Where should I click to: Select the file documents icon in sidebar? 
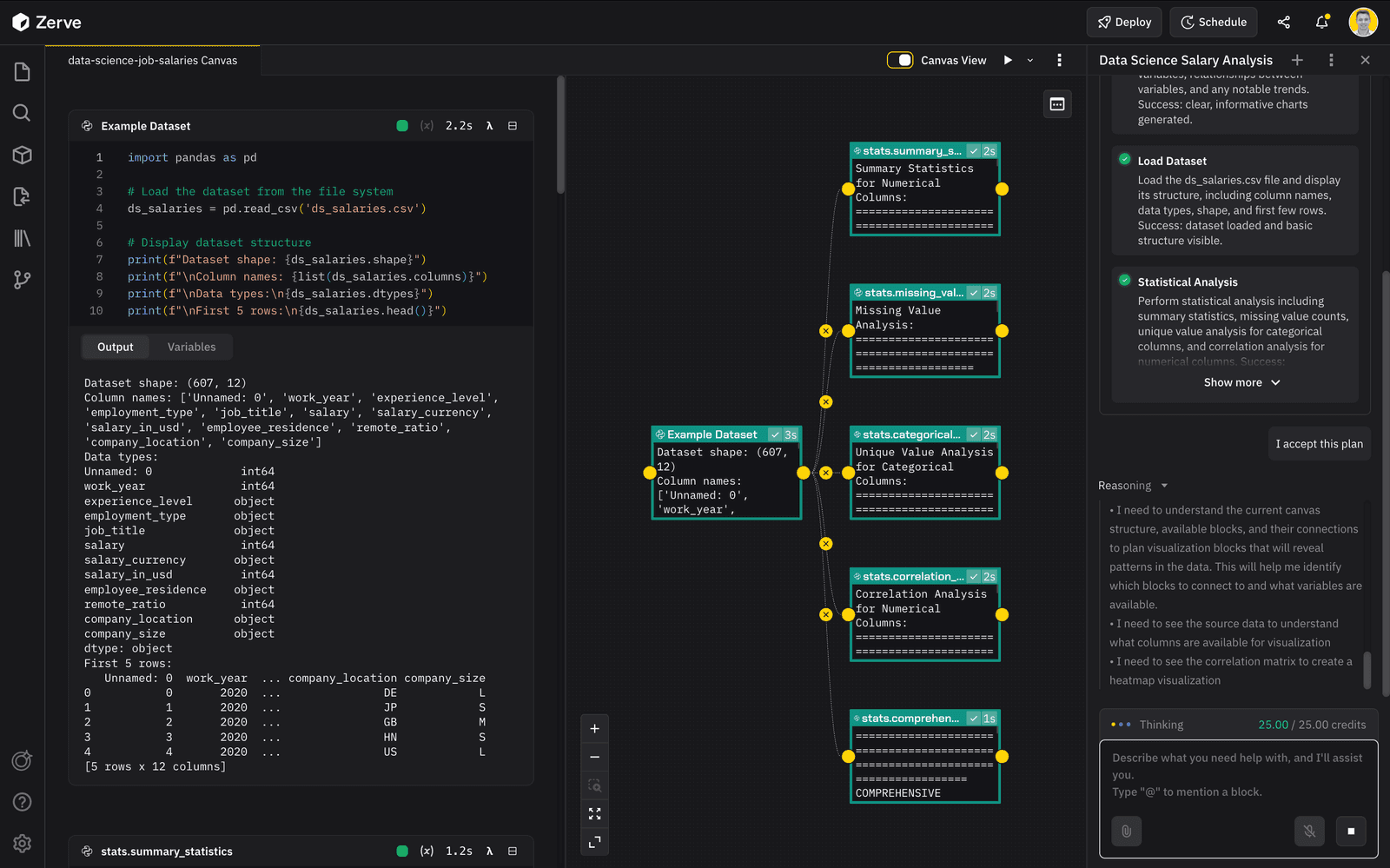coord(22,72)
